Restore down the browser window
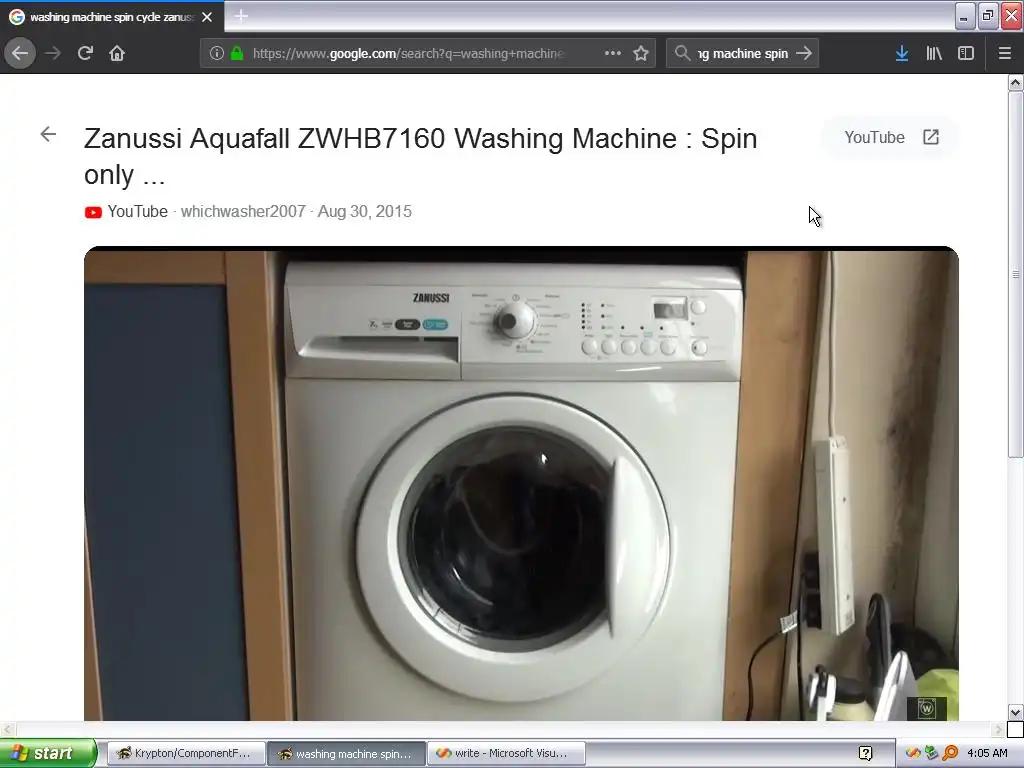 [x=988, y=16]
